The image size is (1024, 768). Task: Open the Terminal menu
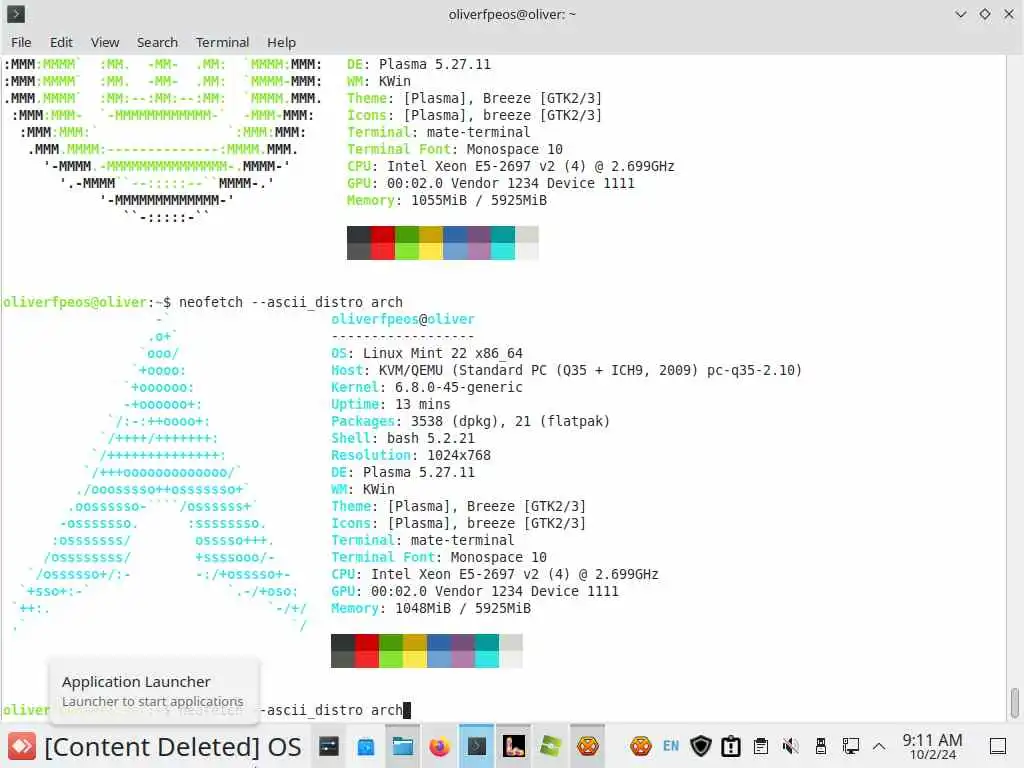click(x=222, y=42)
